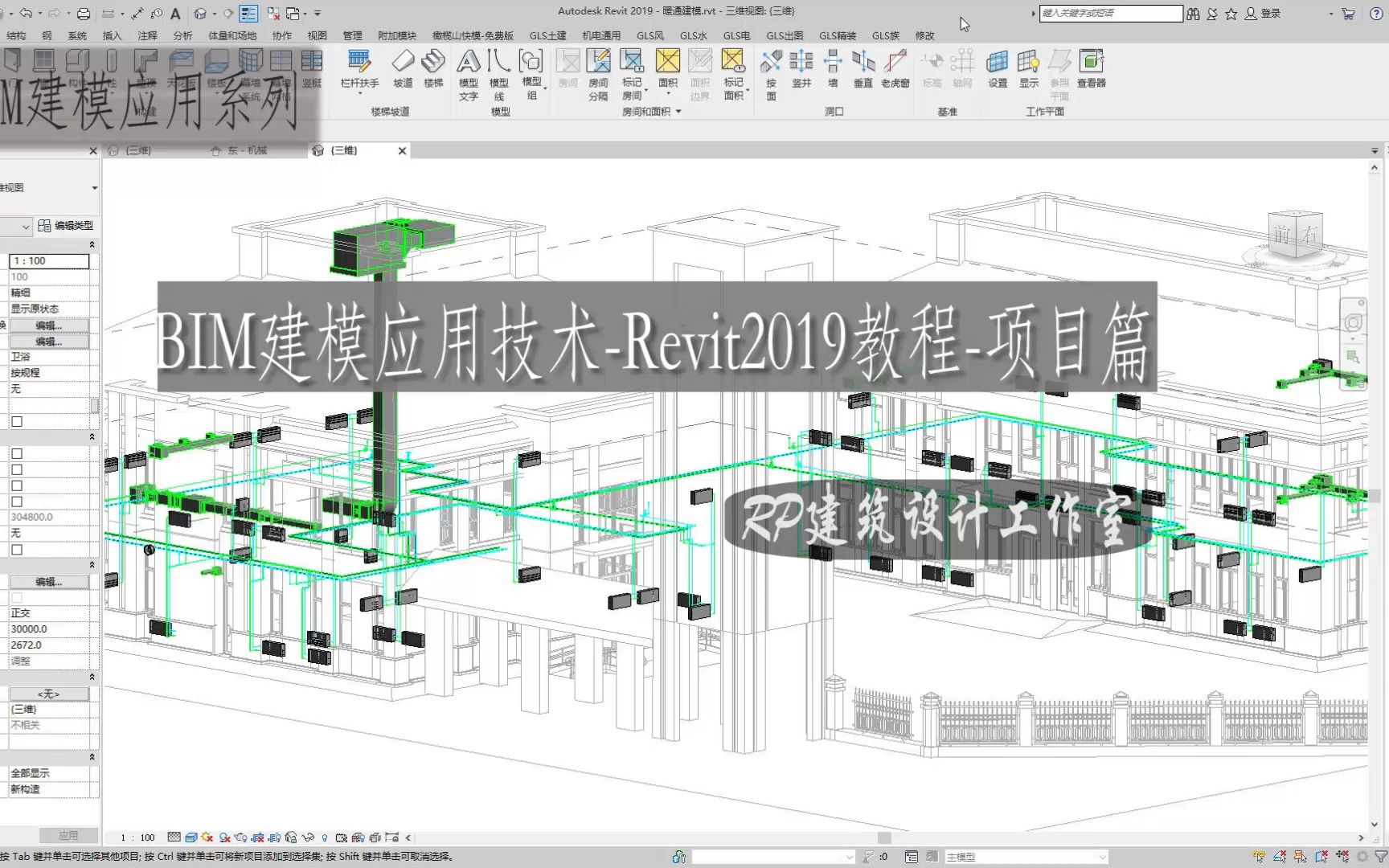Switch to the 东 - 机械 view tab
1389x868 pixels.
tap(248, 150)
